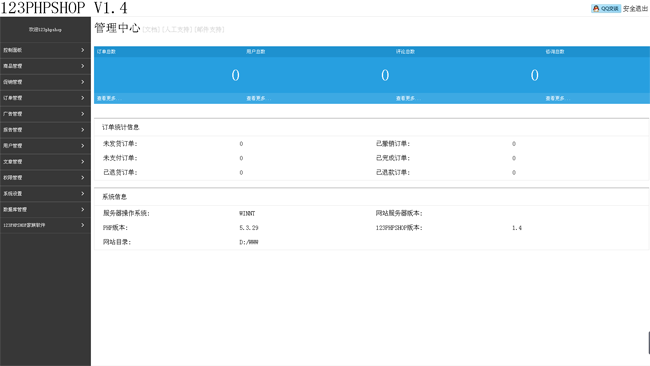
Task: Expand the chevron beside 权限管理
Action: click(82, 177)
